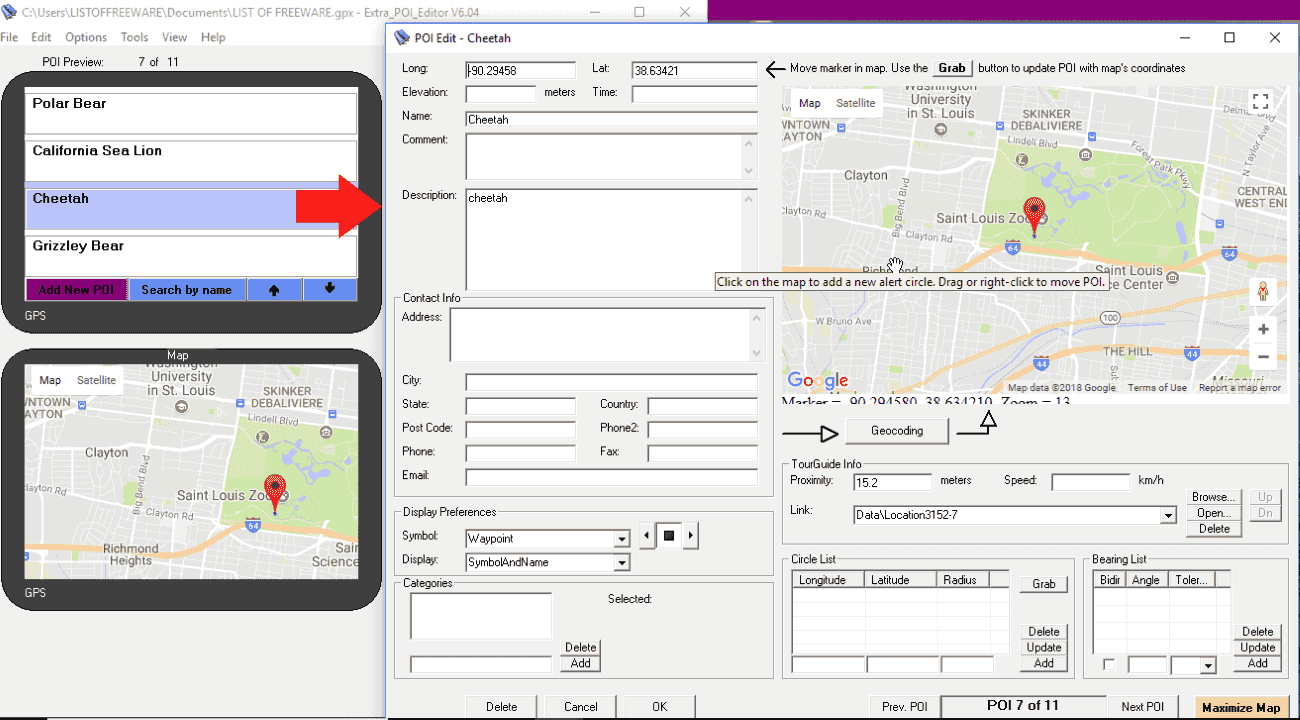Click the Geocoding button

point(896,431)
